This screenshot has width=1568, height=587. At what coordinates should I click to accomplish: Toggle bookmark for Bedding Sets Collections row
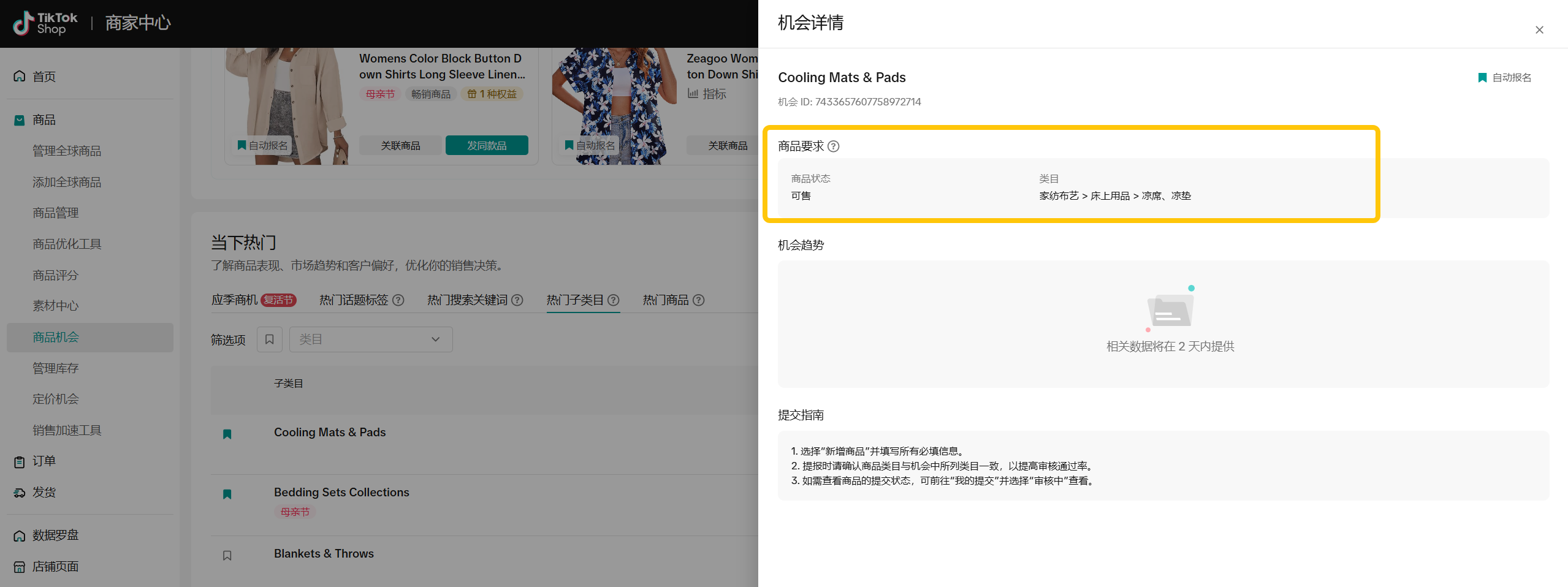(227, 494)
